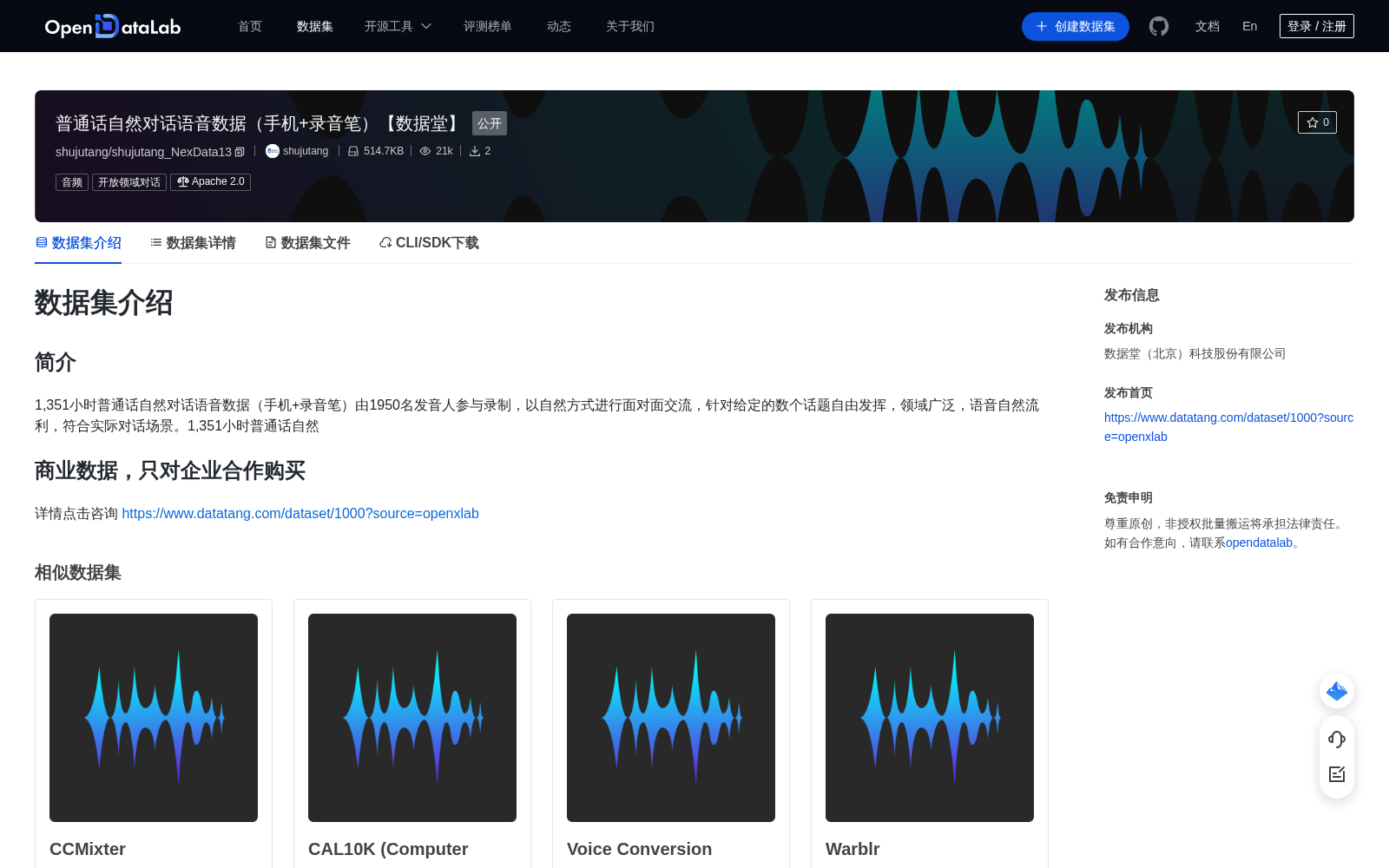1389x868 pixels.
Task: Copy the dataset path shujutang_NexData13
Action: 240,152
